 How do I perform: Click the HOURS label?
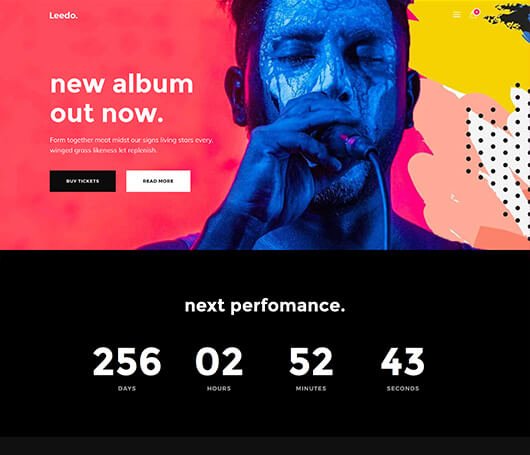[219, 388]
